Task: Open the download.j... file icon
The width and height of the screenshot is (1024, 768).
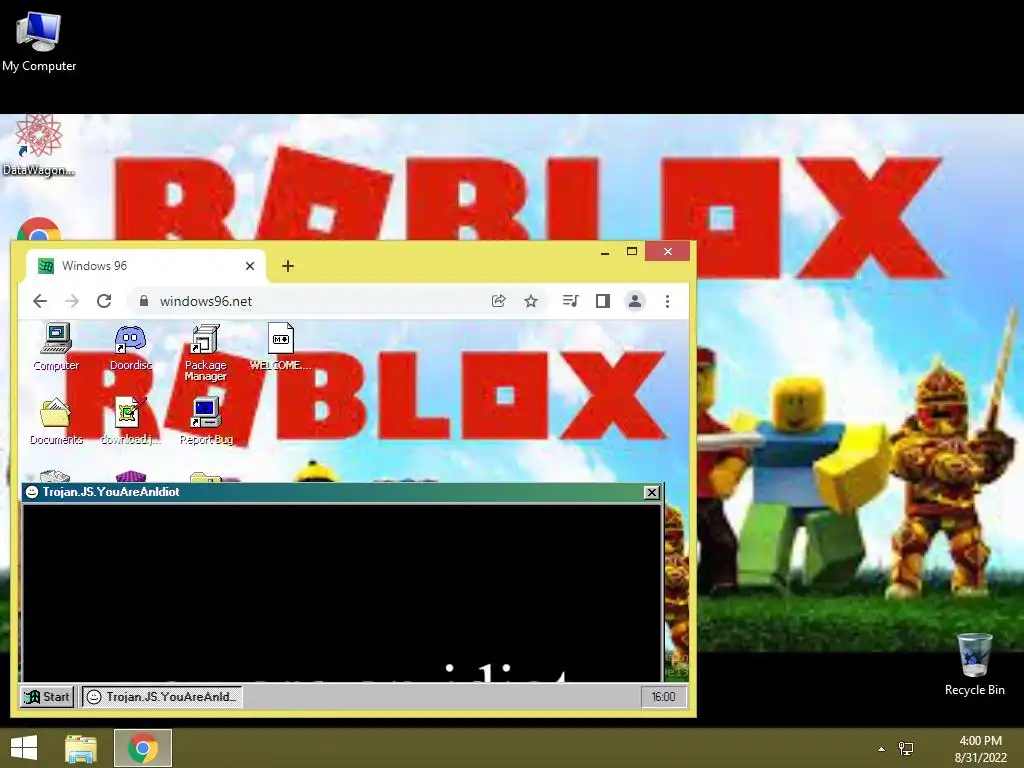Action: coord(131,421)
